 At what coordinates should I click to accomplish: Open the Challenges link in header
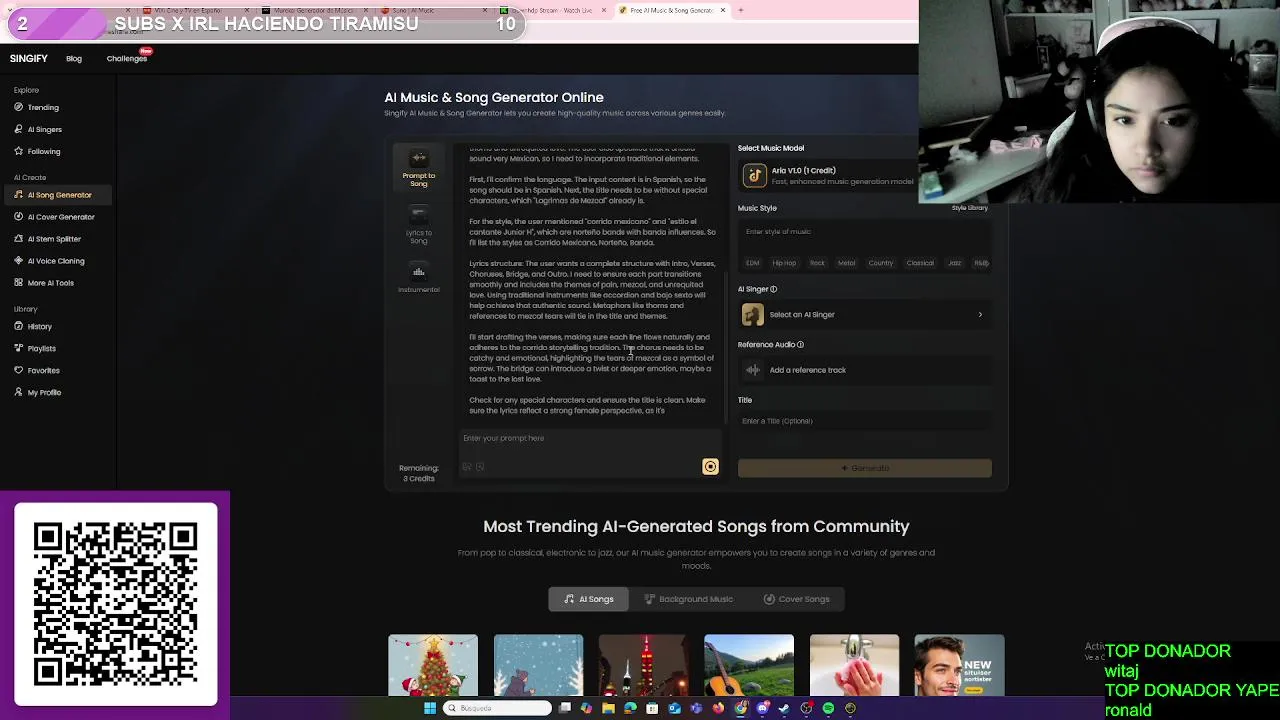click(x=127, y=58)
